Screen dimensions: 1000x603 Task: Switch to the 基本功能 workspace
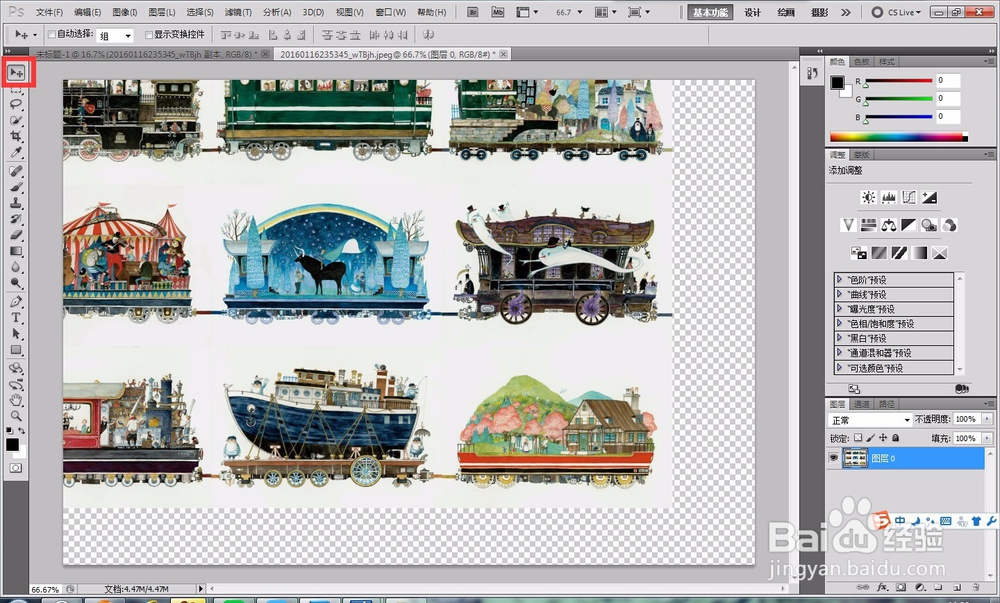click(710, 12)
